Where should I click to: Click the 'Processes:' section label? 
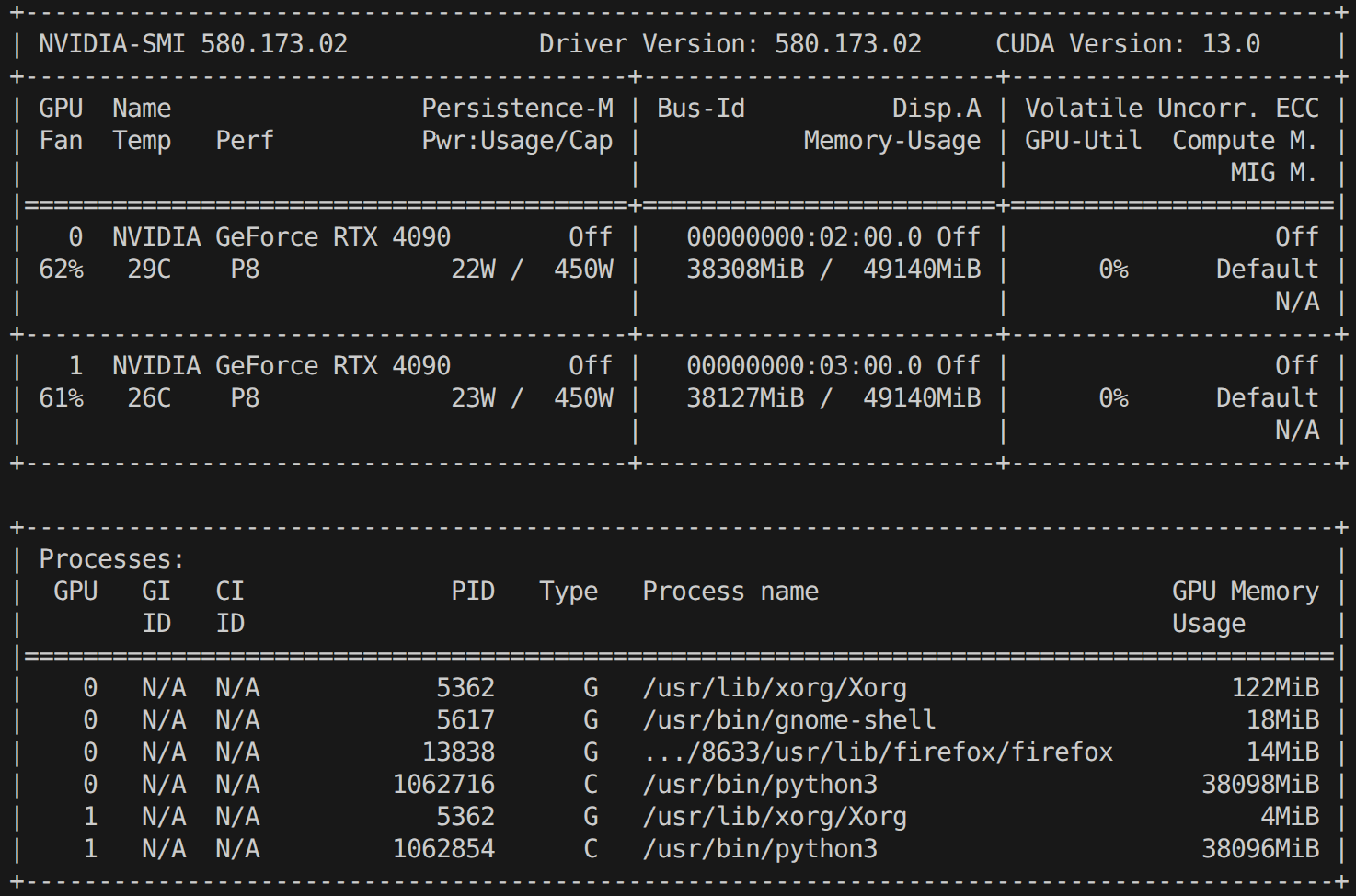(x=112, y=559)
